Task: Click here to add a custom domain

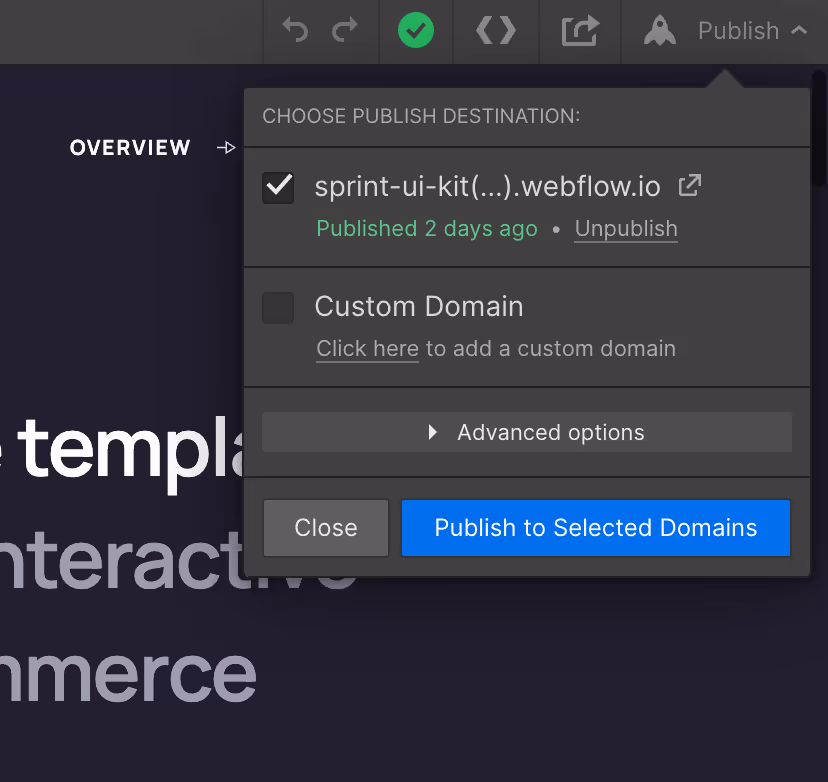Action: tap(366, 348)
